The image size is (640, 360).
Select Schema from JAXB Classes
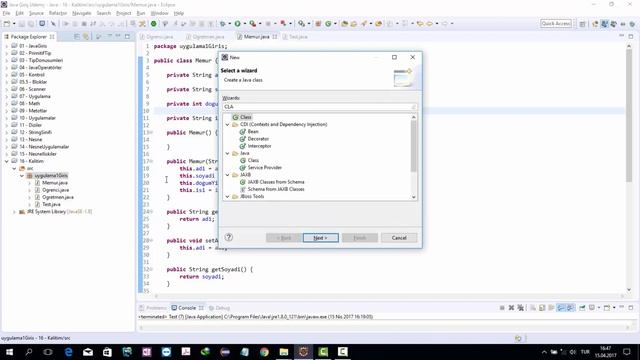click(272, 189)
